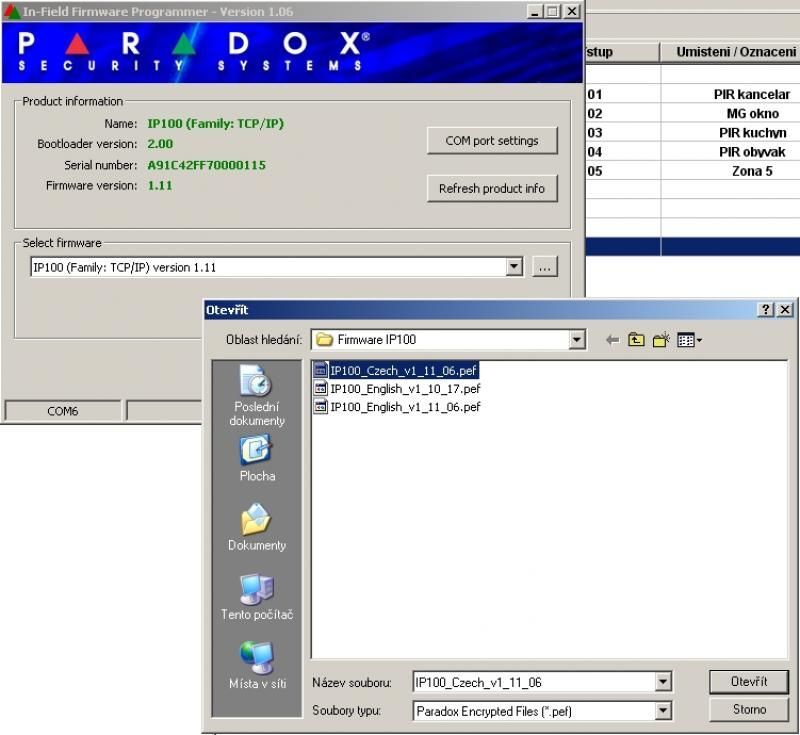This screenshot has height=735, width=800.
Task: Open the view menu icon
Action: click(x=689, y=340)
